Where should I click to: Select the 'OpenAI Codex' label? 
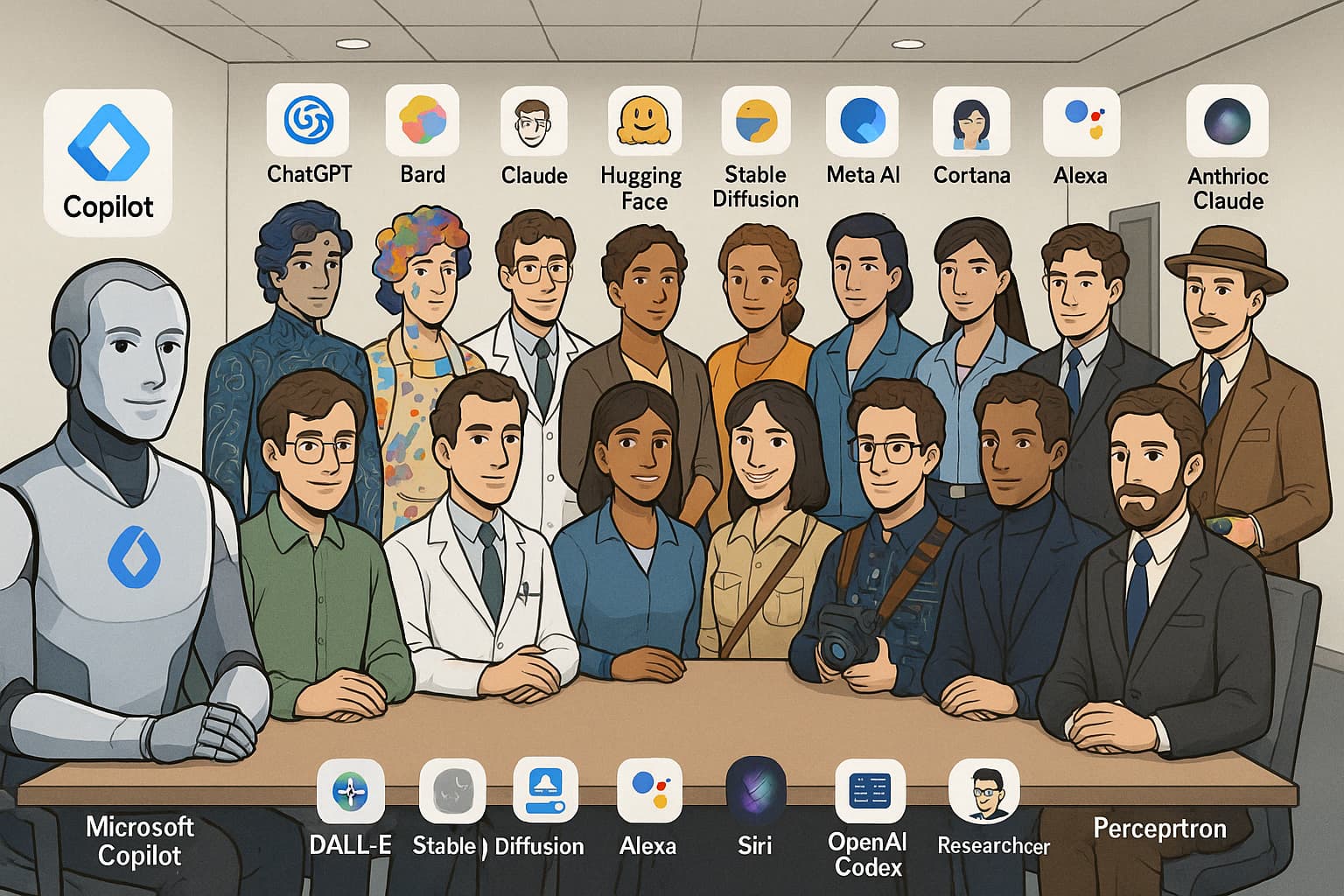tap(868, 854)
